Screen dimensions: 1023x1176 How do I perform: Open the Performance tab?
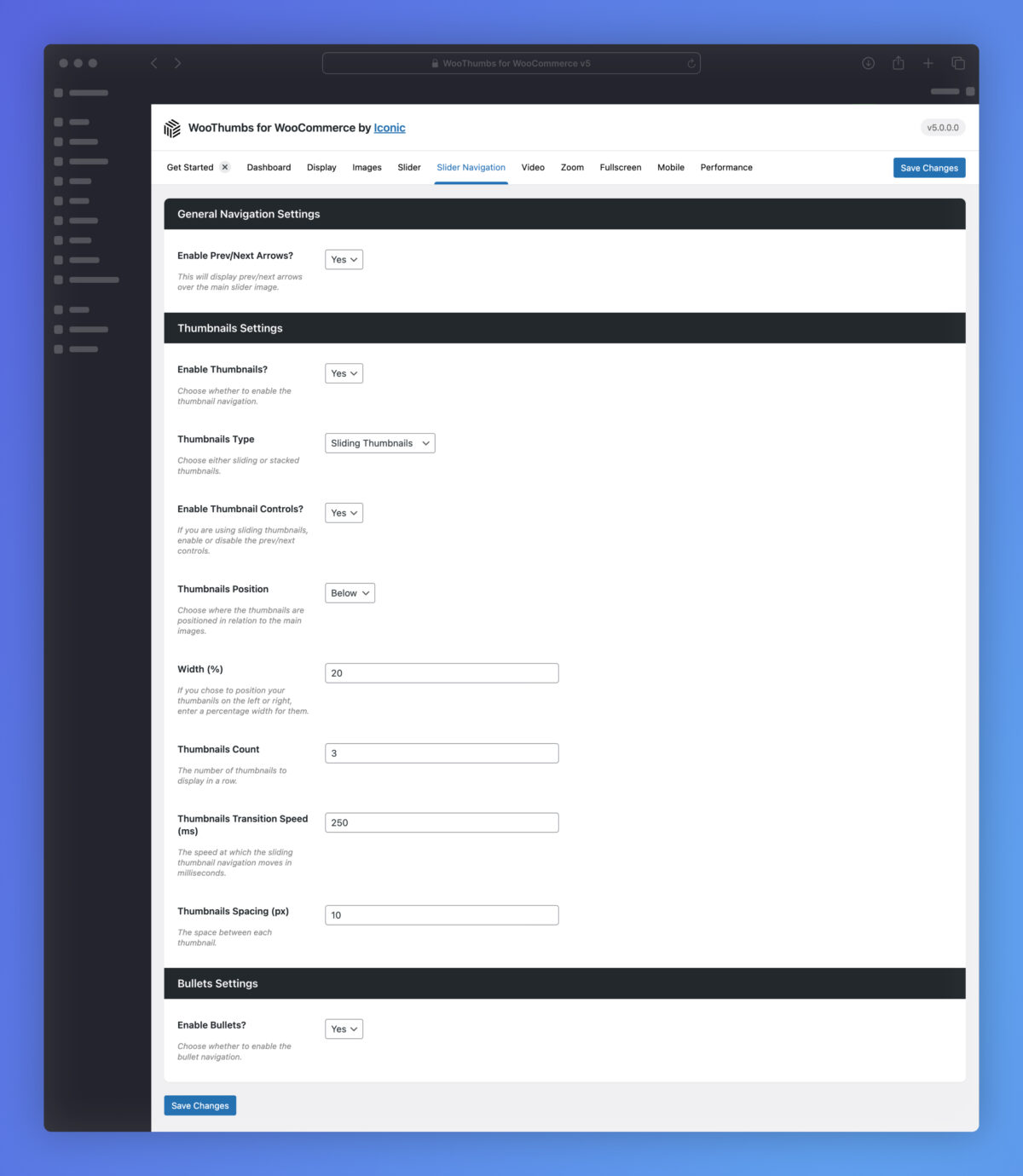(726, 168)
